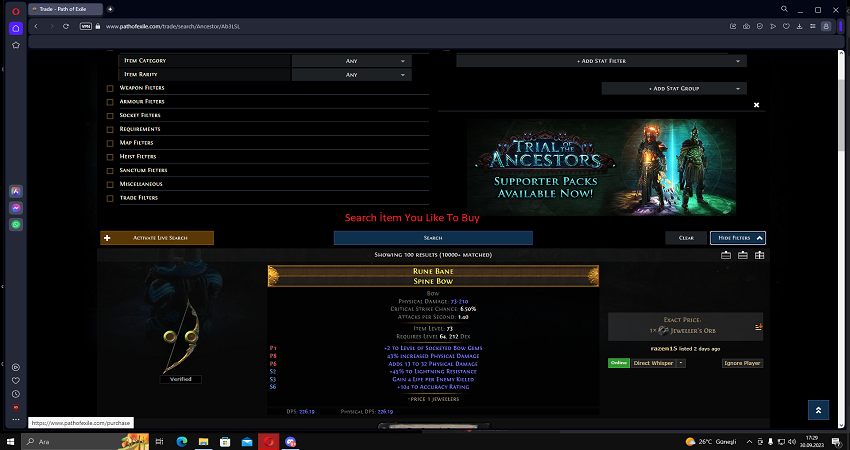Open Microsoft Edge from taskbar
The image size is (850, 450).
click(182, 442)
